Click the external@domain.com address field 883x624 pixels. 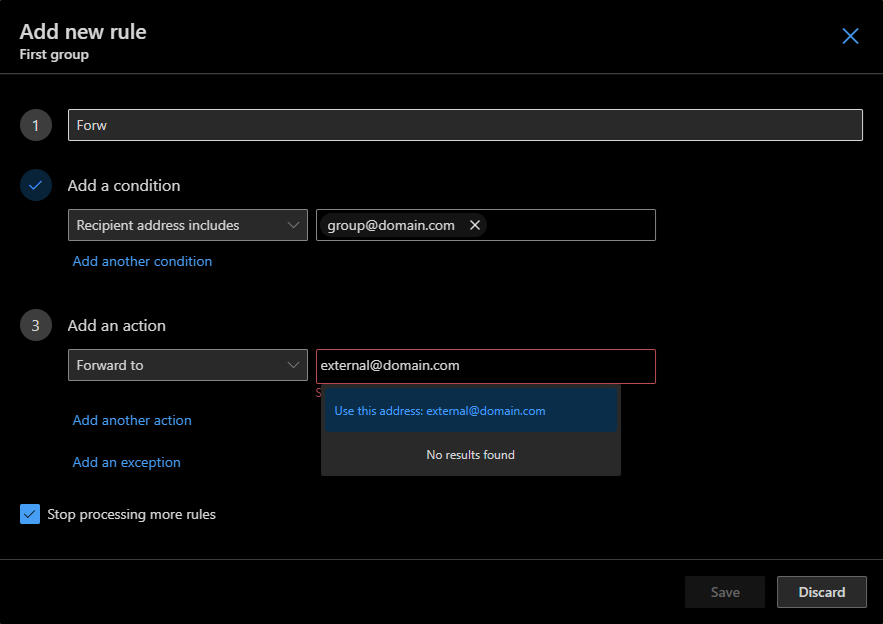point(486,366)
